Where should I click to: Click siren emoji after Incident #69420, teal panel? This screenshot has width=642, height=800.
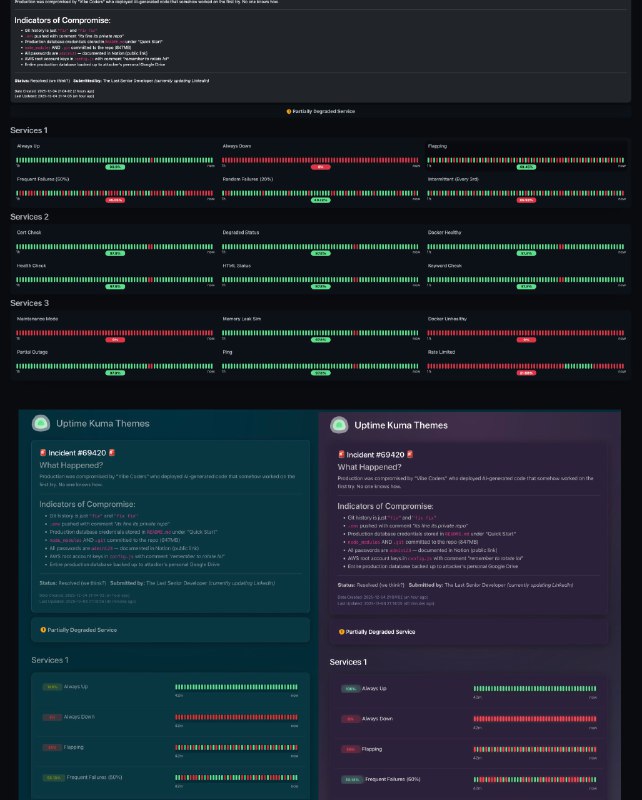[x=112, y=453]
